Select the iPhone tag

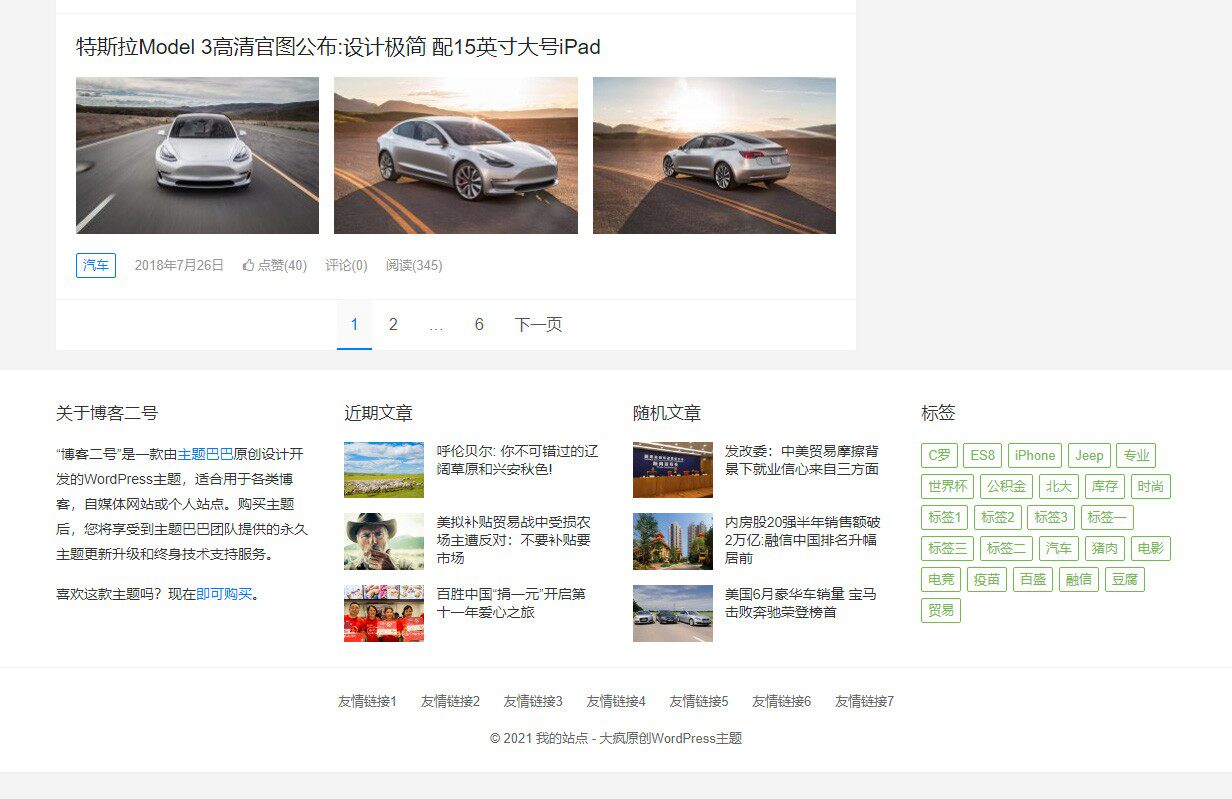pos(1035,455)
